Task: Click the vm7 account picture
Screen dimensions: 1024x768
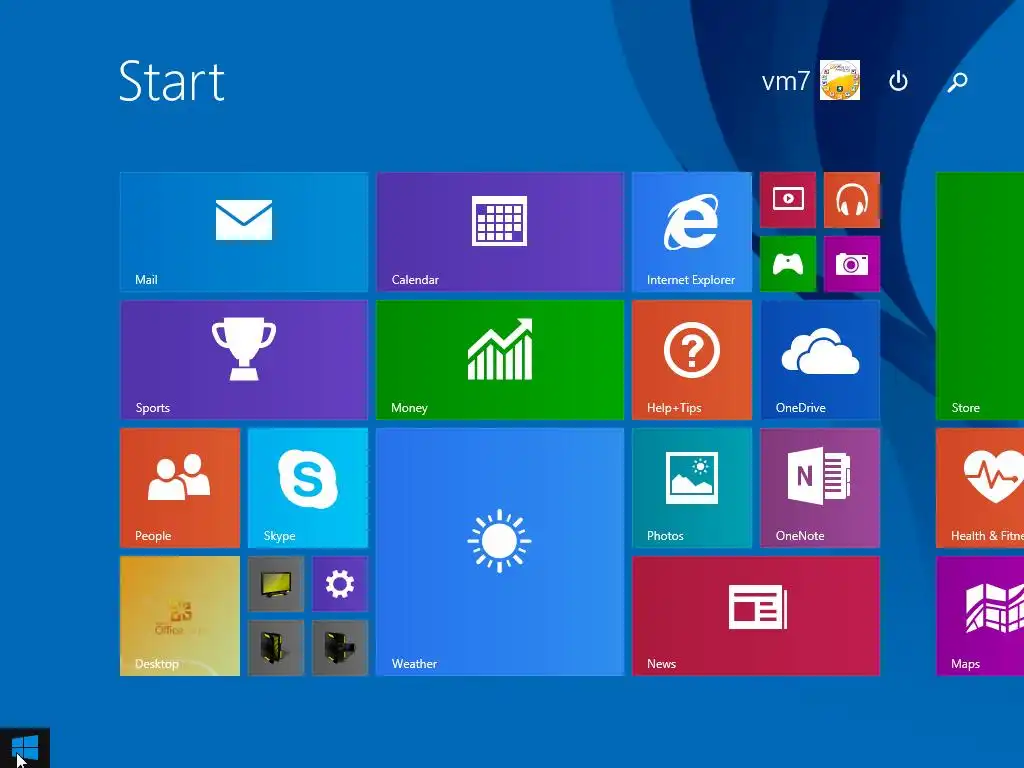Action: (840, 80)
